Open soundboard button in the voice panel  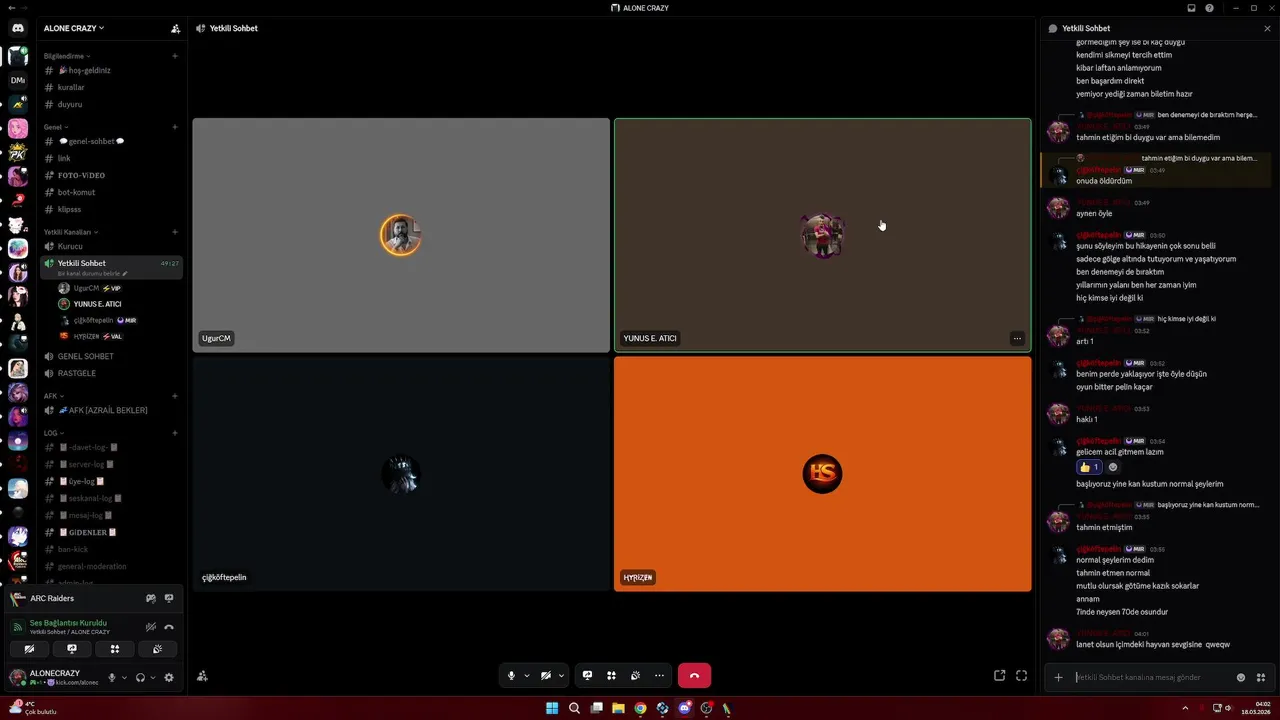coord(158,649)
